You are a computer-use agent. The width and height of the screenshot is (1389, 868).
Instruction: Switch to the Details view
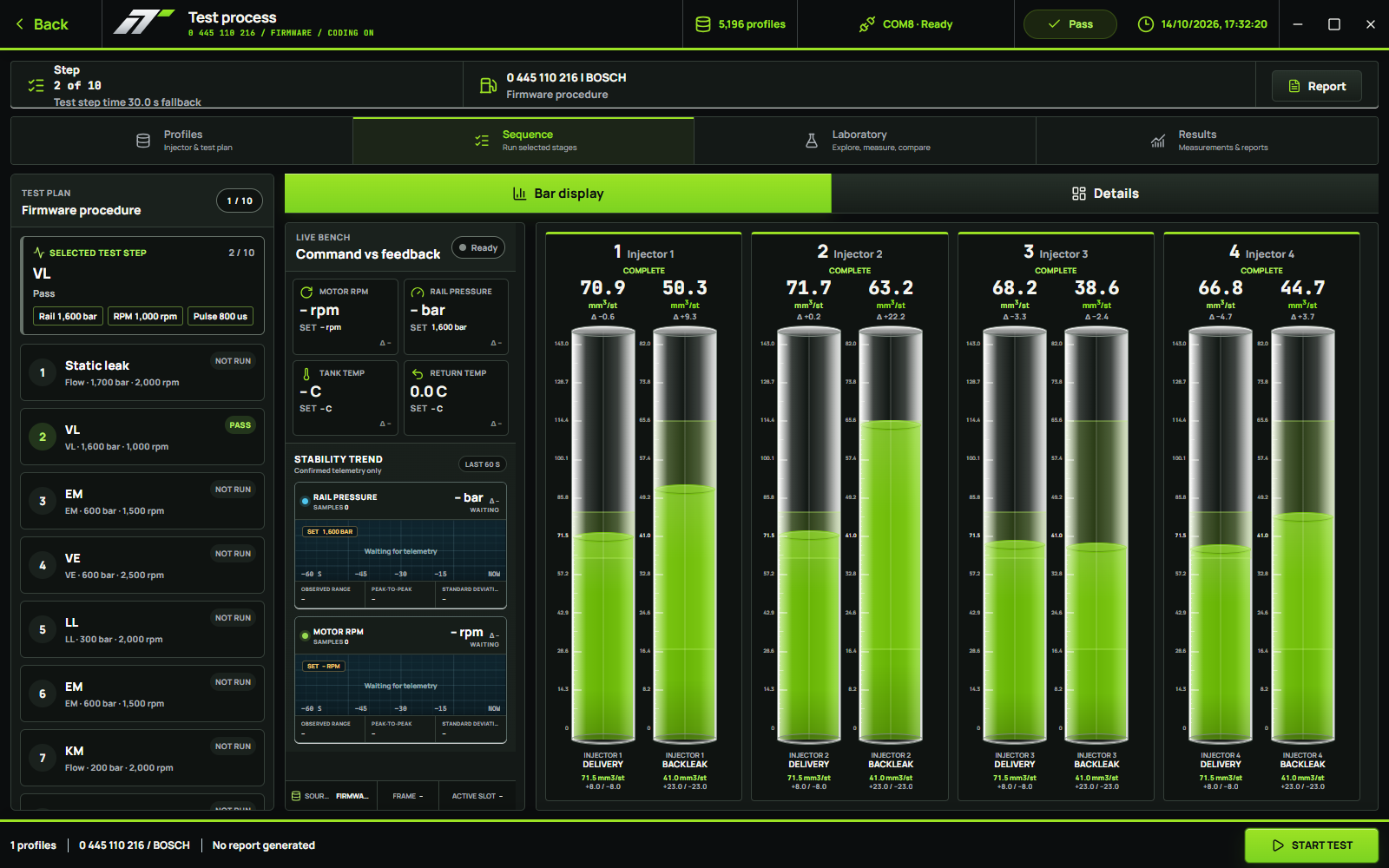point(1105,194)
